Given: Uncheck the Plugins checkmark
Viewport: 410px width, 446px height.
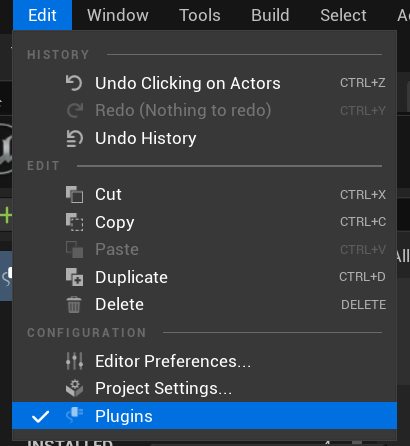Looking at the screenshot, I should coord(40,416).
